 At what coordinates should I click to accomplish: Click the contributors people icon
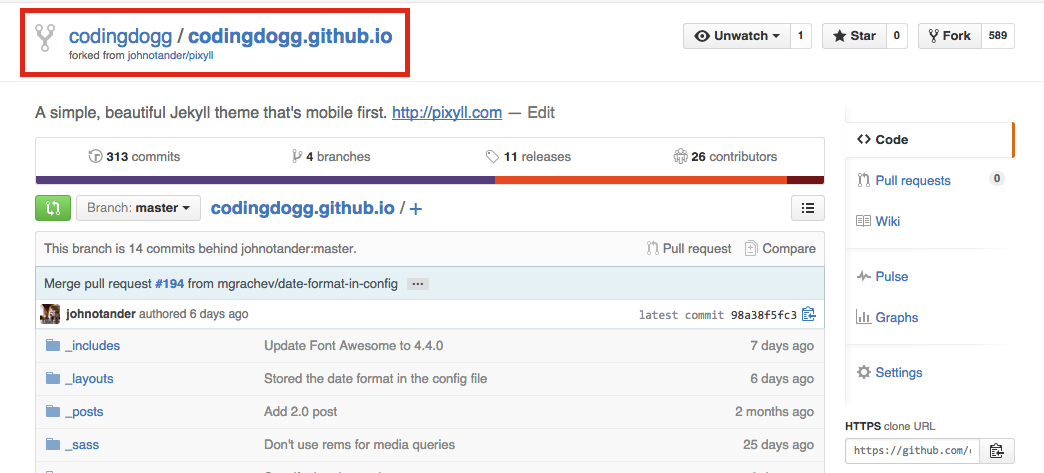pos(680,157)
